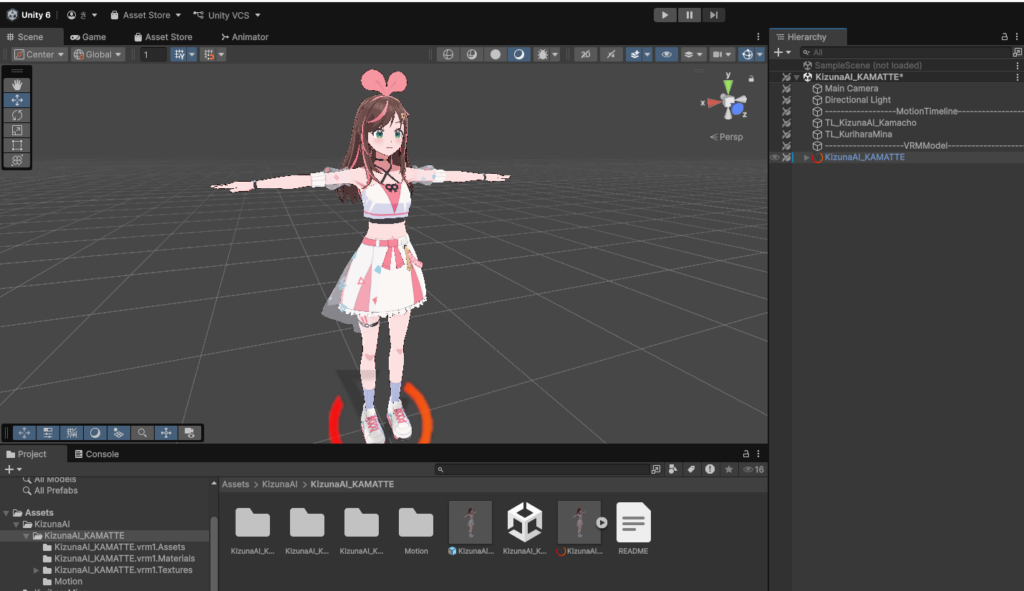Open the Center pivot mode dropdown
1024x591 pixels.
38,53
